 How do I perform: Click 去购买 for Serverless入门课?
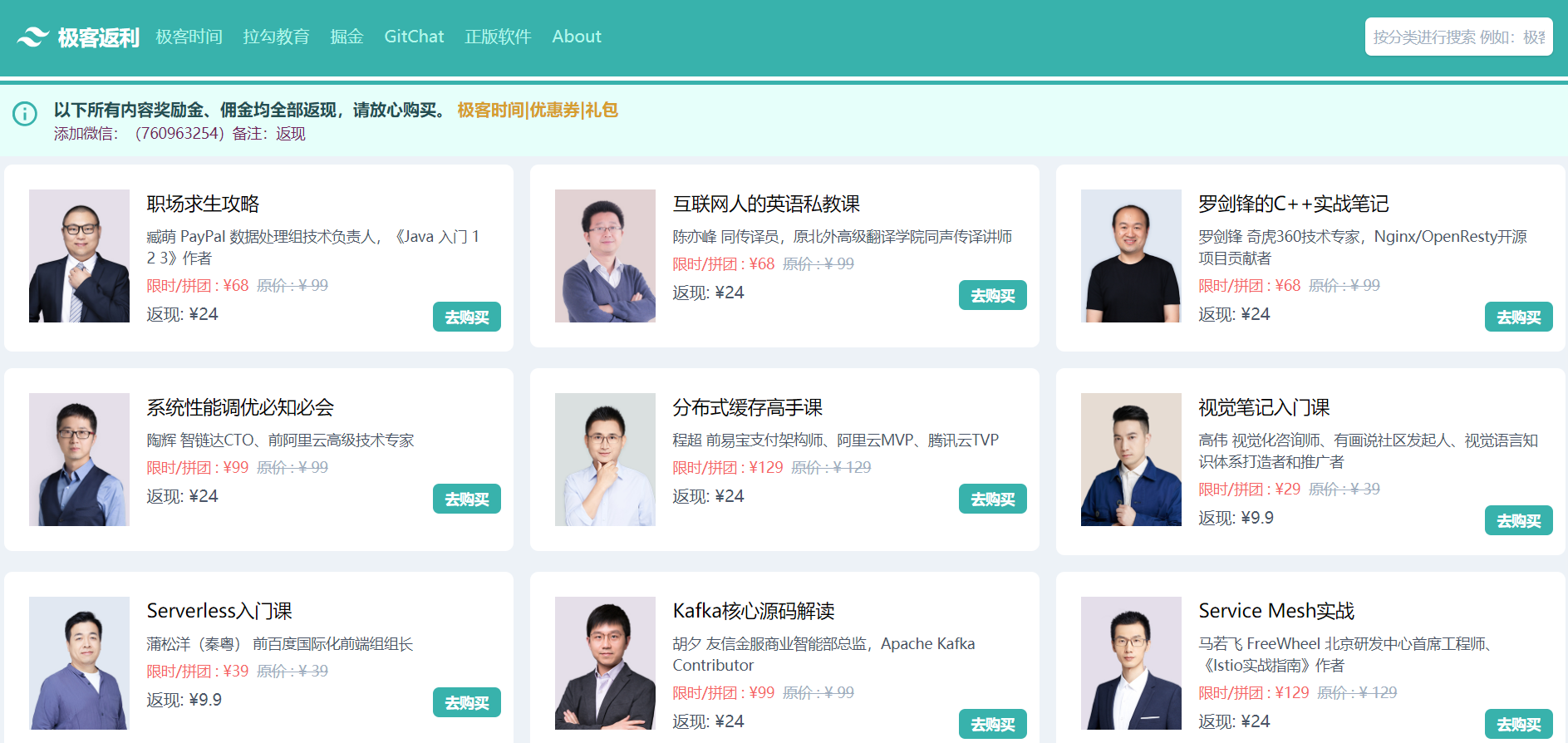click(466, 702)
